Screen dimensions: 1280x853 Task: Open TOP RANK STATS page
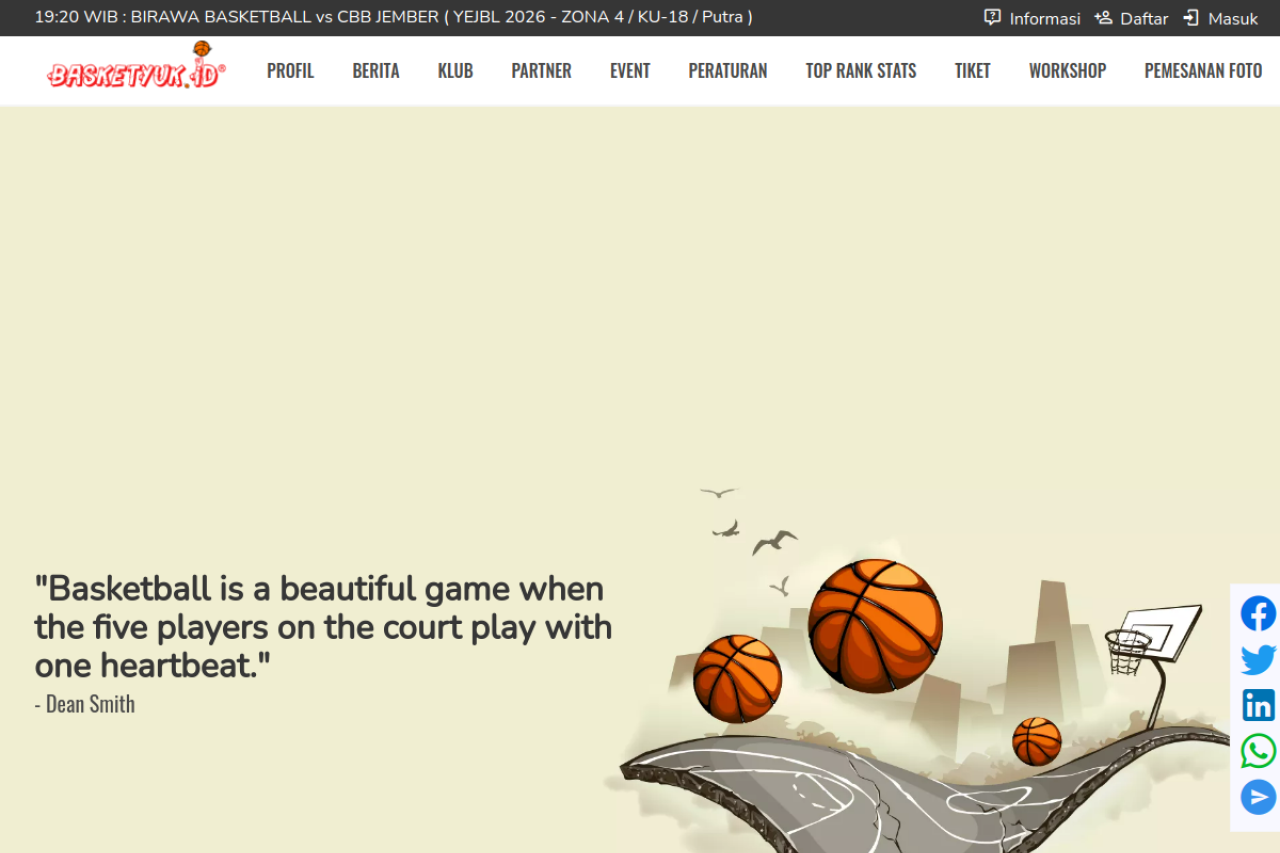pos(861,71)
